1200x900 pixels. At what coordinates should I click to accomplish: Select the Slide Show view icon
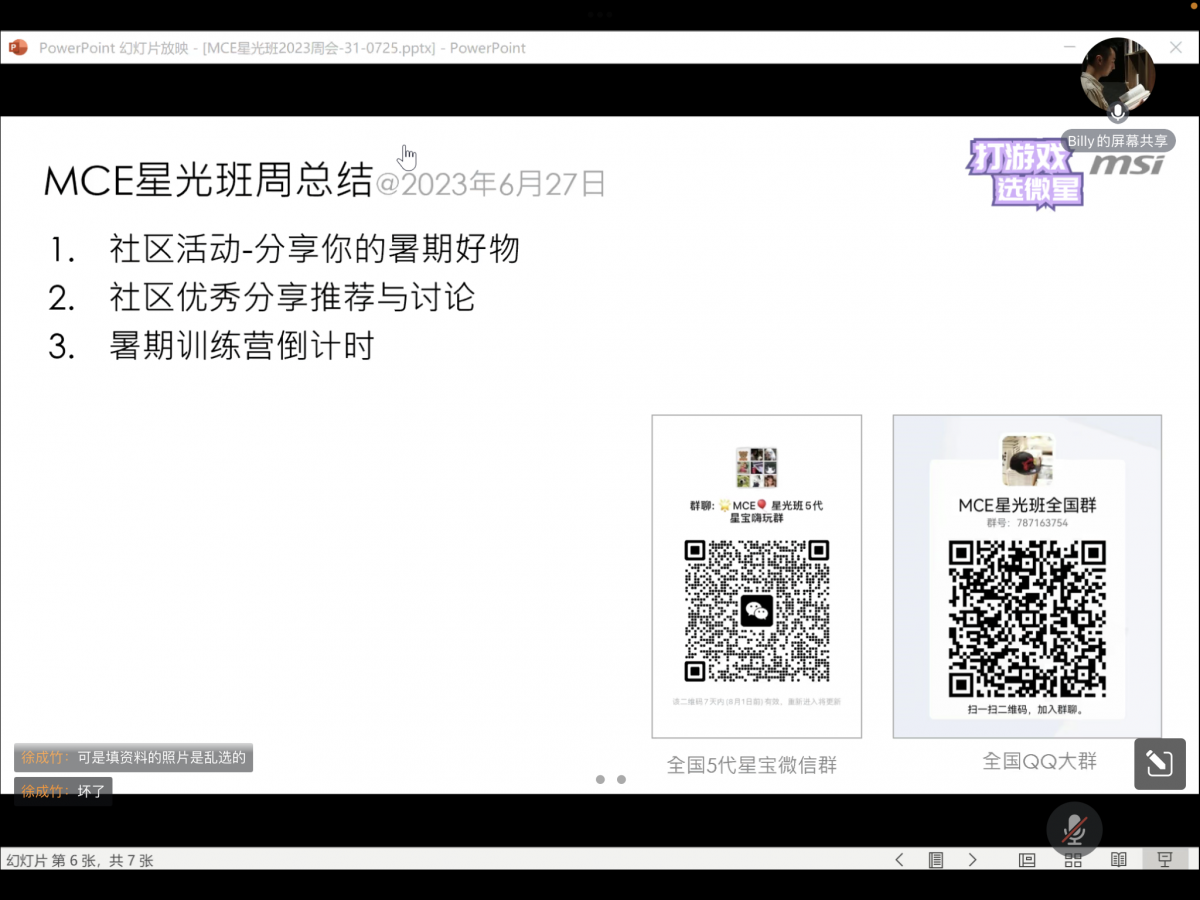[x=1165, y=860]
